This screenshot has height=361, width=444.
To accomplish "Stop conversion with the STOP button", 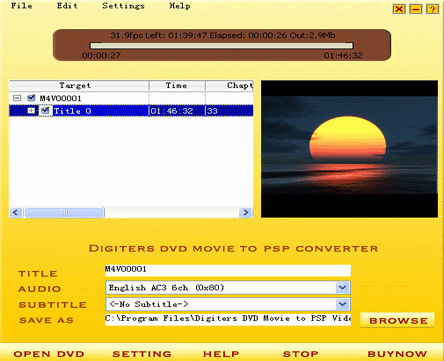I will (x=301, y=354).
